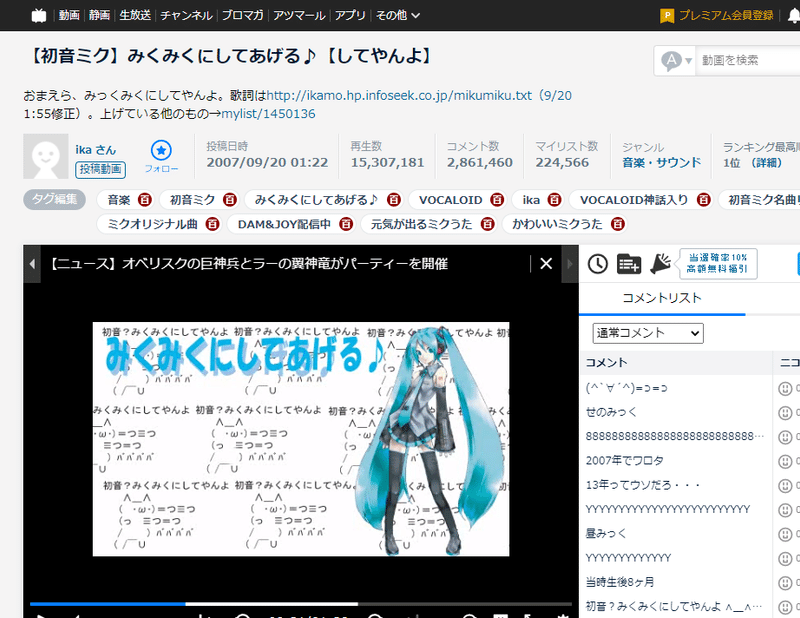Click プレミアム会員登録 link
The image size is (800, 618).
click(726, 15)
